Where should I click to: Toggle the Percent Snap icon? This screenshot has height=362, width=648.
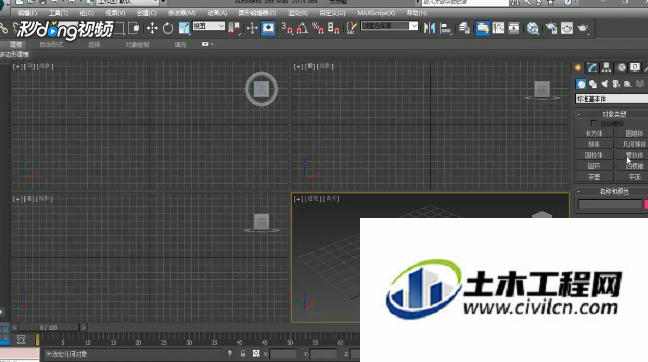coord(318,28)
